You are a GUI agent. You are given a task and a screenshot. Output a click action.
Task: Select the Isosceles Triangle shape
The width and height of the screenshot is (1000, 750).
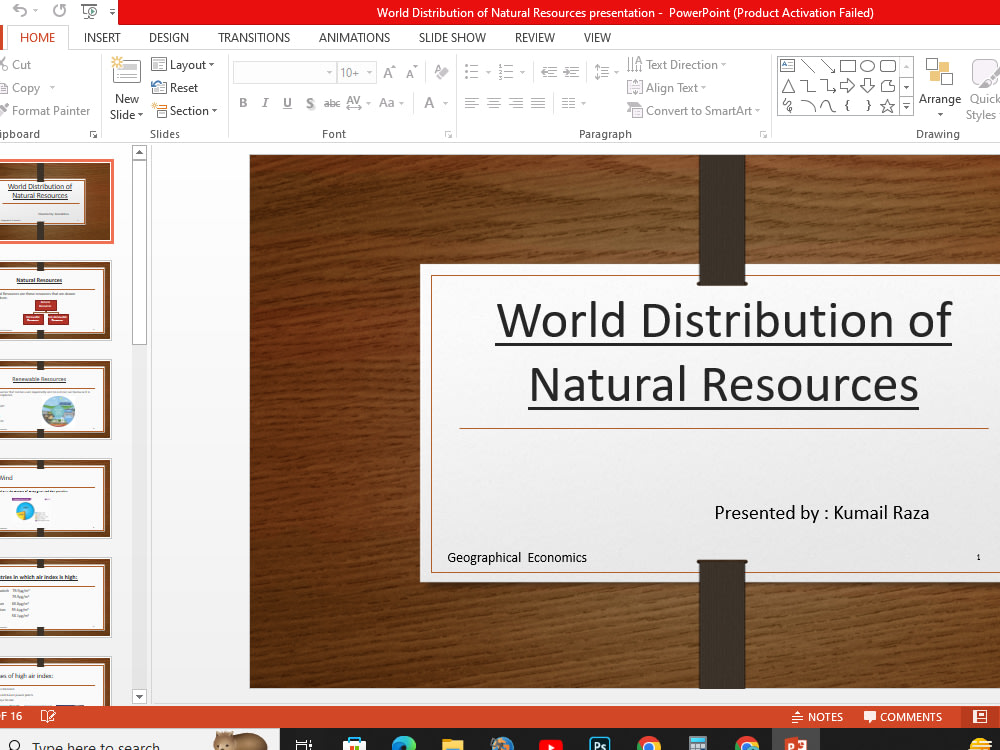tap(788, 86)
